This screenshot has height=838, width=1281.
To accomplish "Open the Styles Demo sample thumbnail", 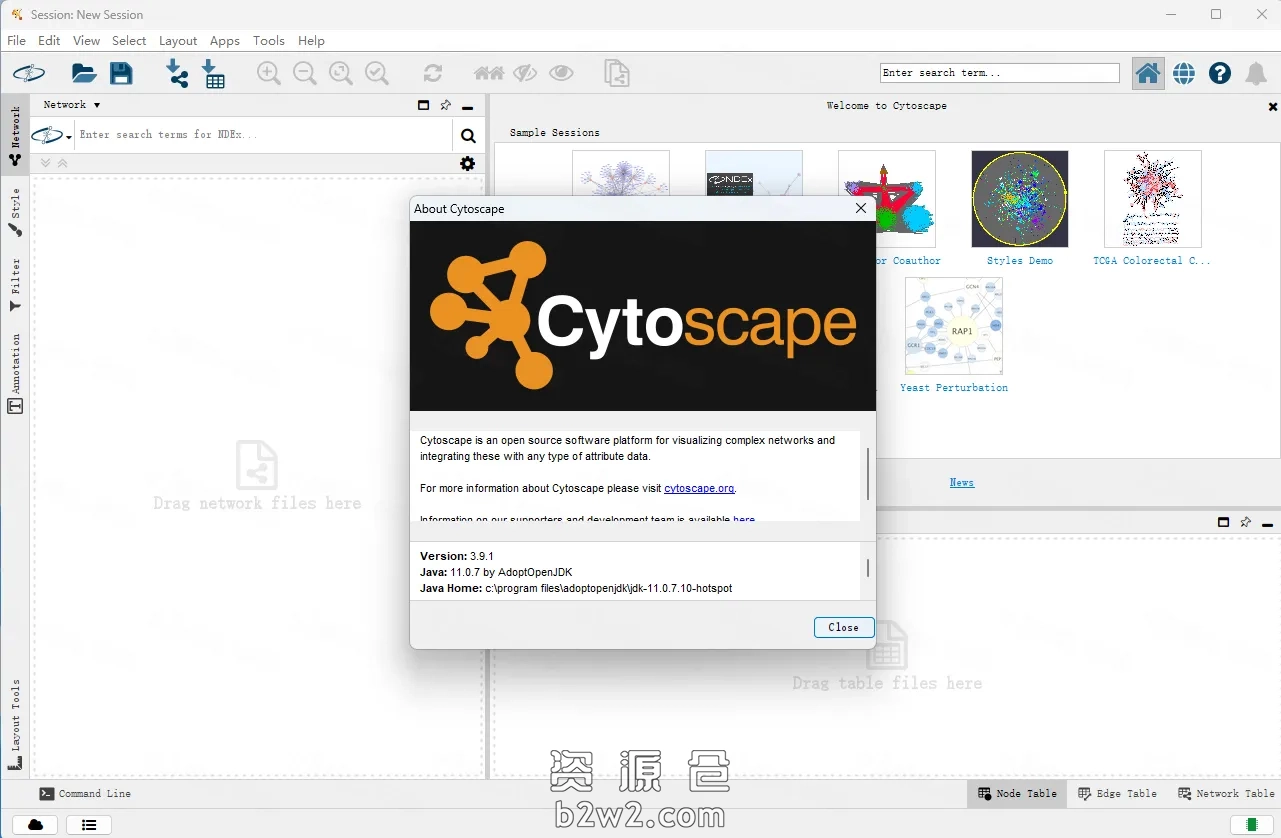I will 1019,199.
